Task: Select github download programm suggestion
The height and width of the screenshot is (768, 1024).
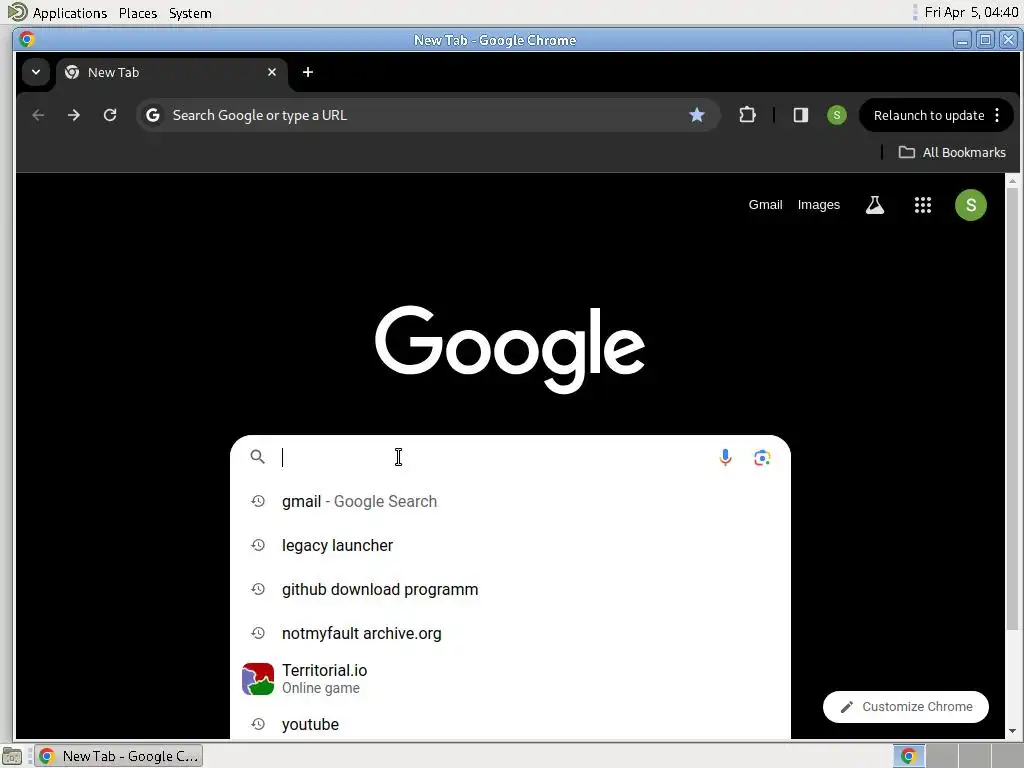Action: 510,589
